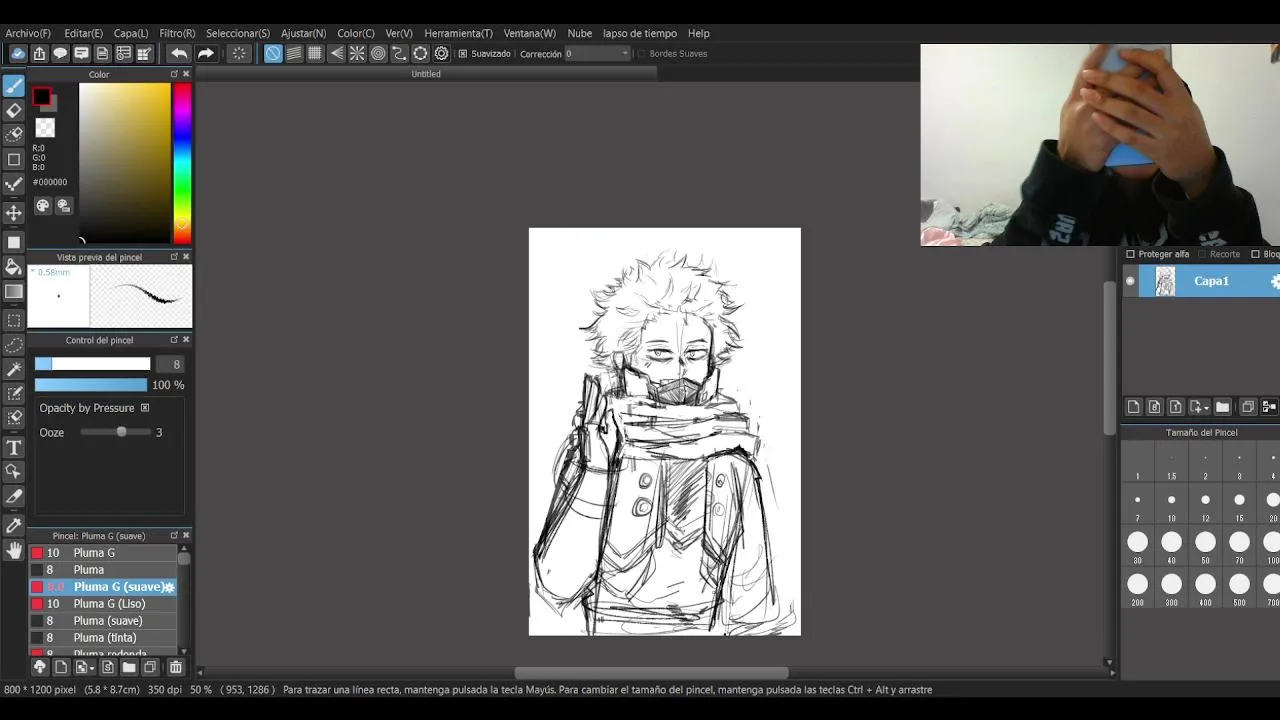The image size is (1280, 720).
Task: Enable grid (crisscross) snap
Action: (x=315, y=54)
